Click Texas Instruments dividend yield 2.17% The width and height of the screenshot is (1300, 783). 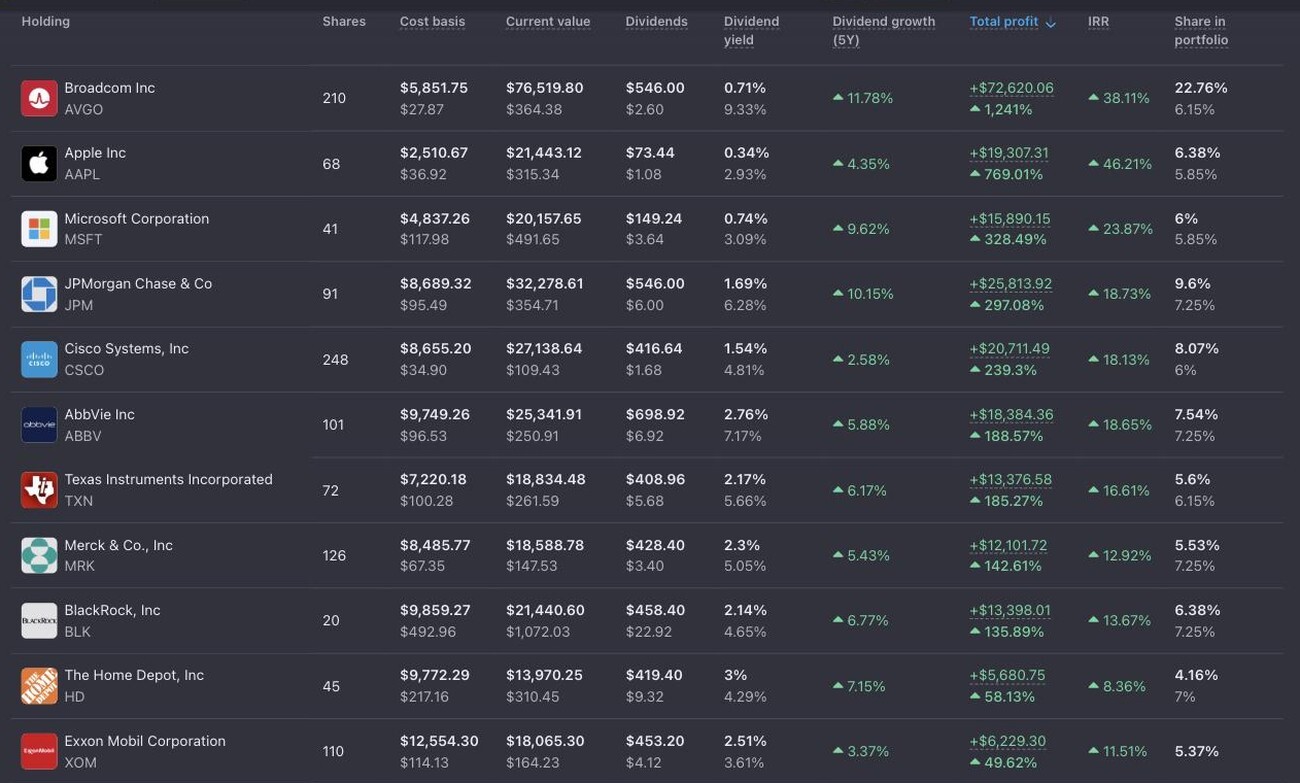coord(745,480)
